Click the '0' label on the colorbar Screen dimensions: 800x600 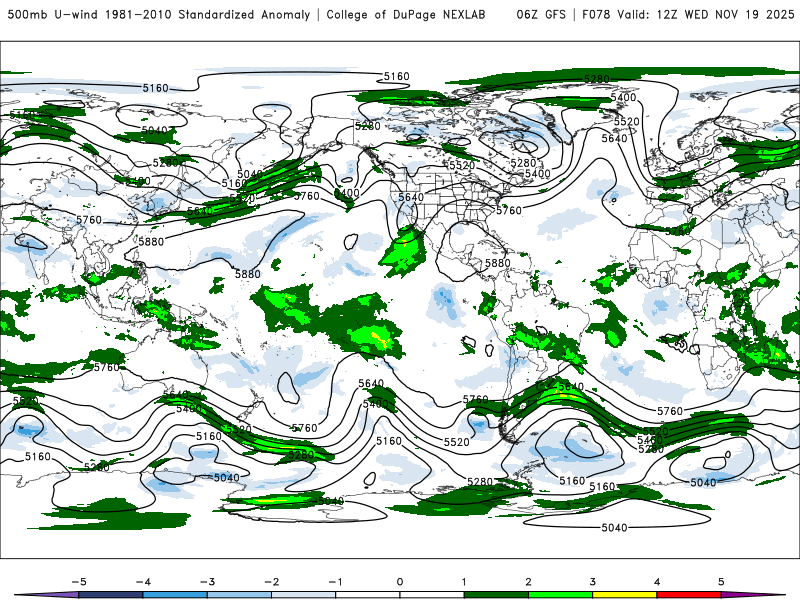400,582
